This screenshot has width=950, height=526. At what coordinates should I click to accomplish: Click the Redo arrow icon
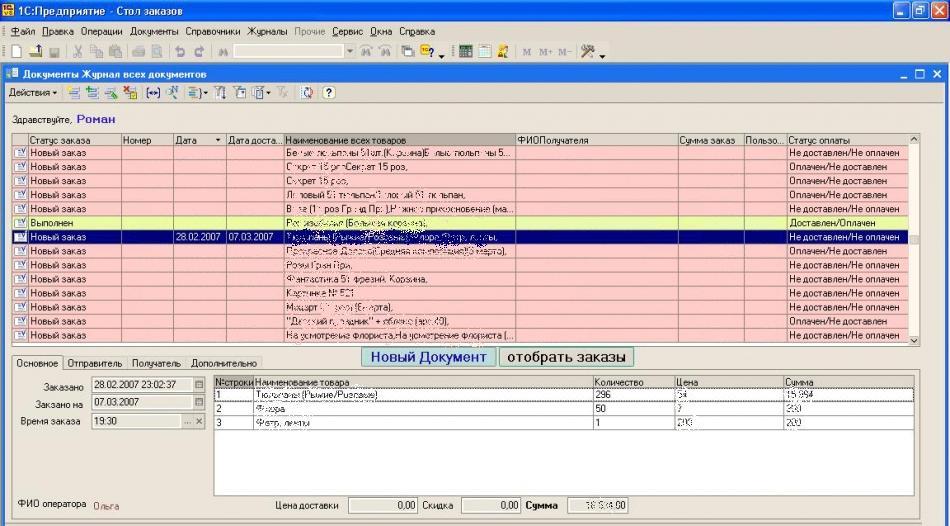(x=199, y=52)
